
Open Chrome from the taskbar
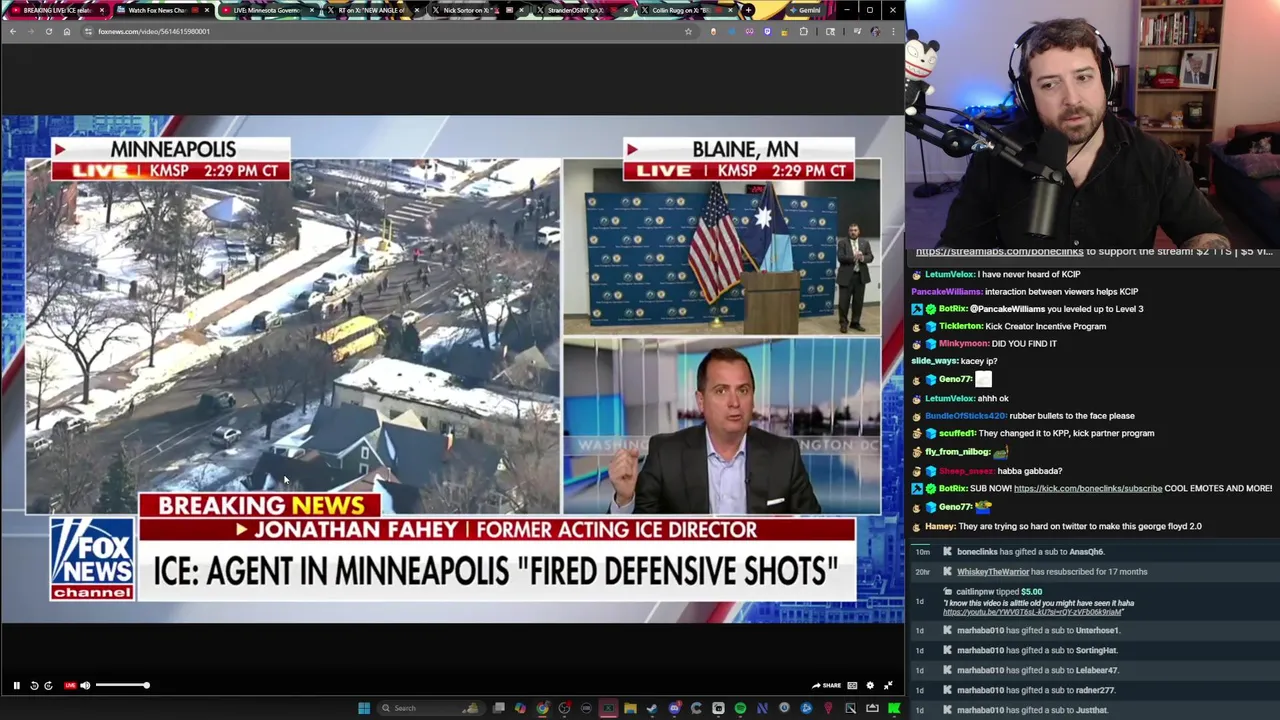[543, 708]
